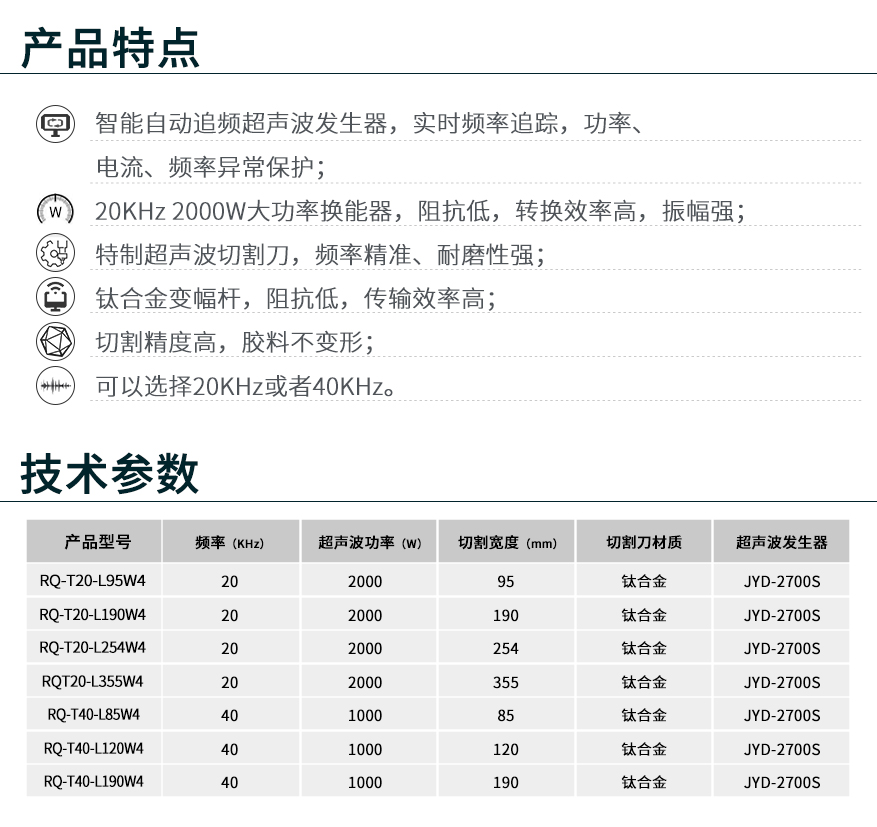Click the W power gauge icon
The height and width of the screenshot is (827, 877).
[55, 211]
